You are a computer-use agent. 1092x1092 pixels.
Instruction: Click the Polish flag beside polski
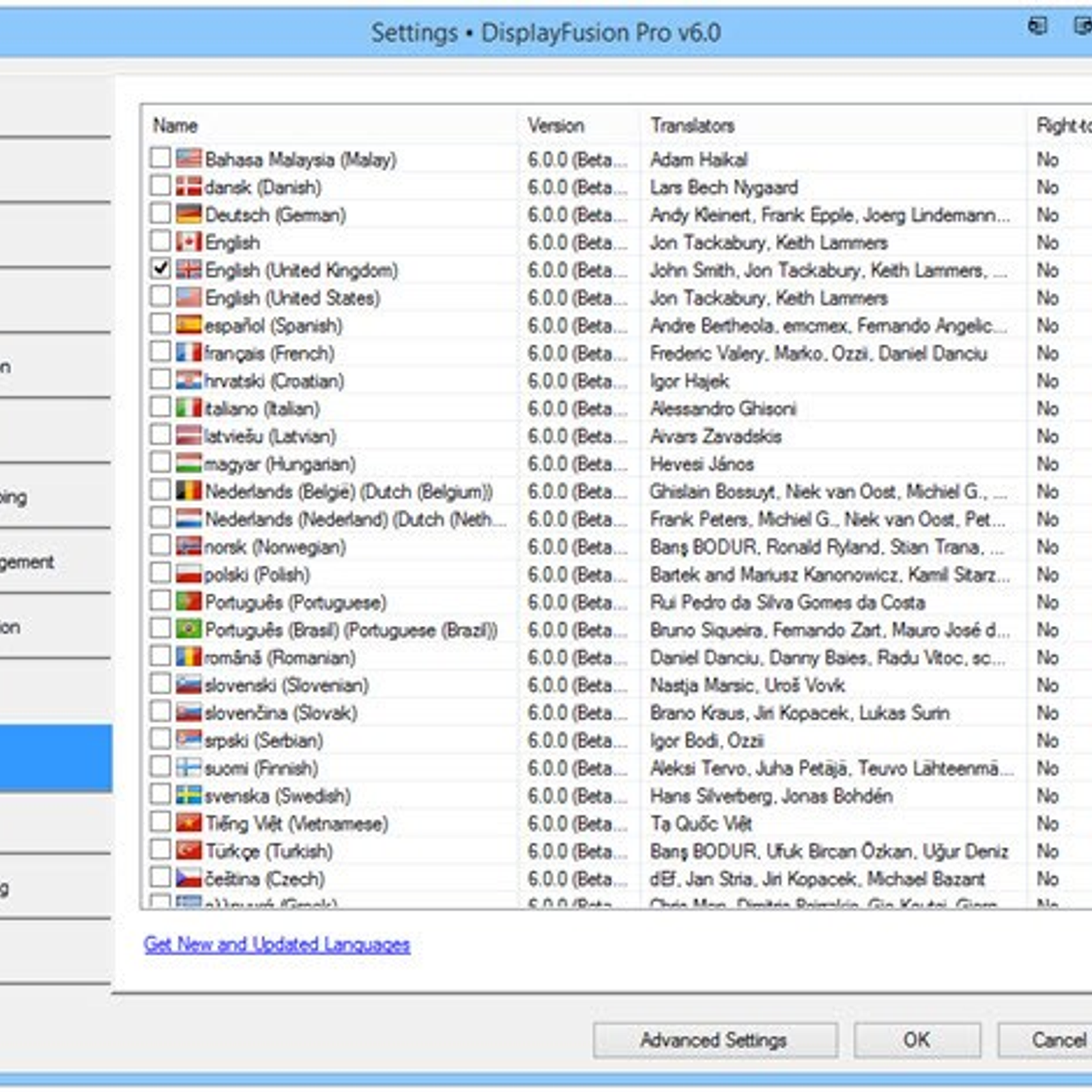(188, 573)
